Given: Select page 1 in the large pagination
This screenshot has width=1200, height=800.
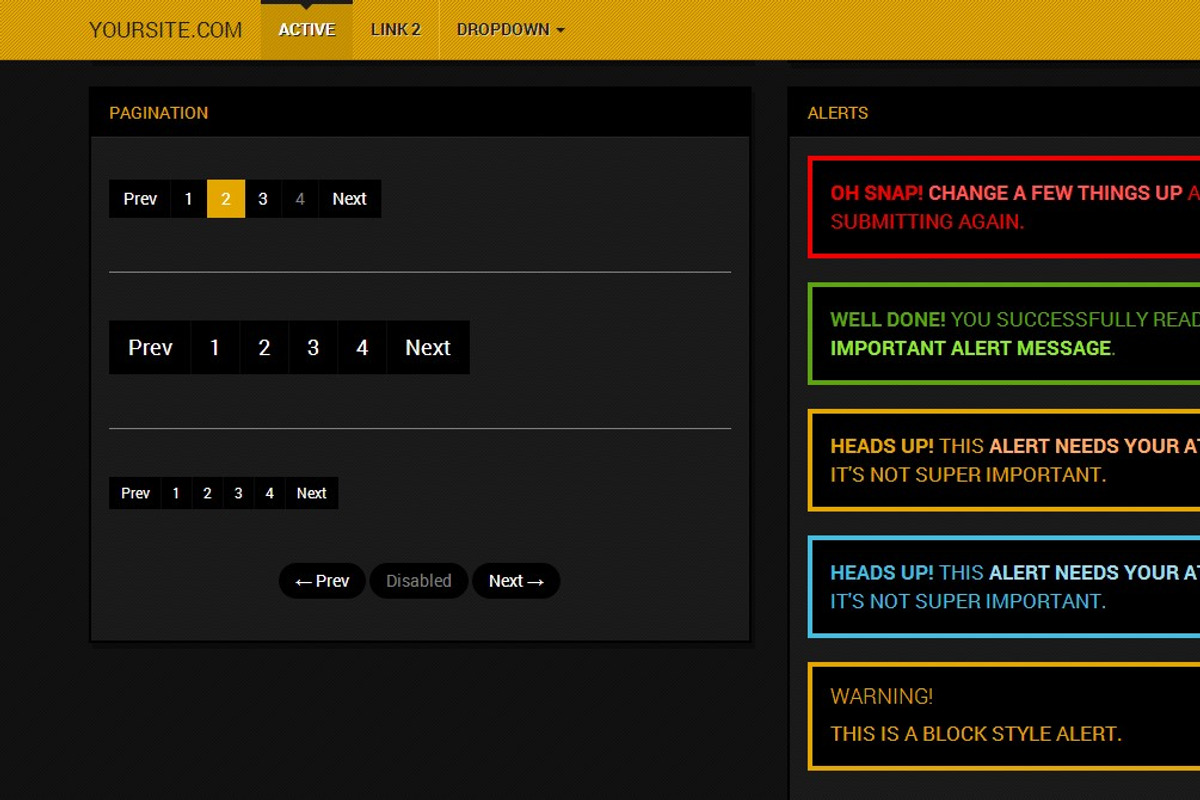Looking at the screenshot, I should click(214, 347).
